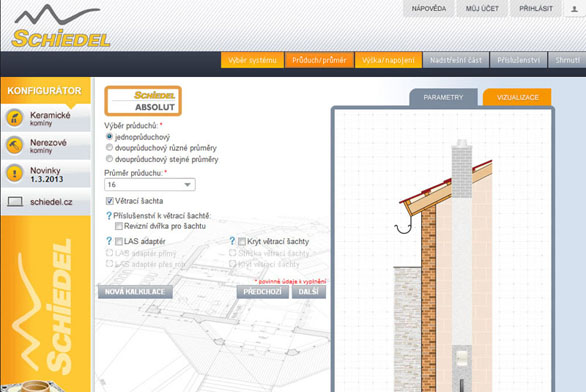Screen dimensions: 586x392
Task: Click help question mark for LAS adaptér
Action: tap(109, 241)
